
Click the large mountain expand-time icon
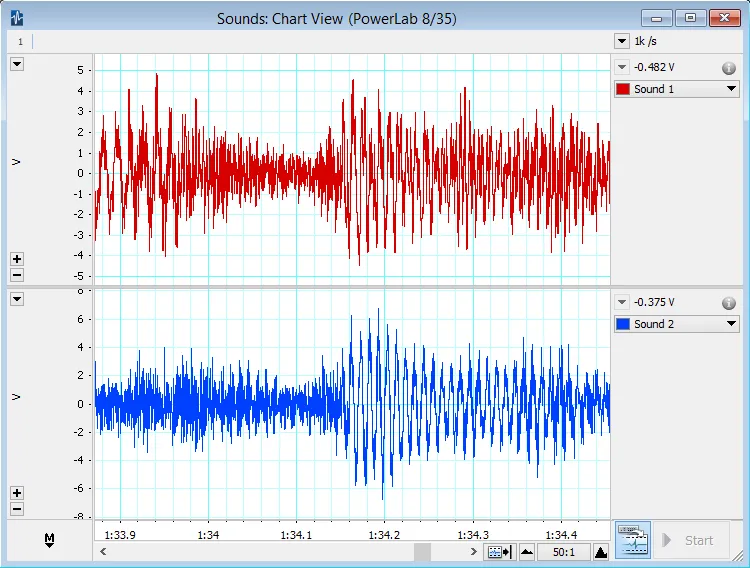(x=601, y=552)
